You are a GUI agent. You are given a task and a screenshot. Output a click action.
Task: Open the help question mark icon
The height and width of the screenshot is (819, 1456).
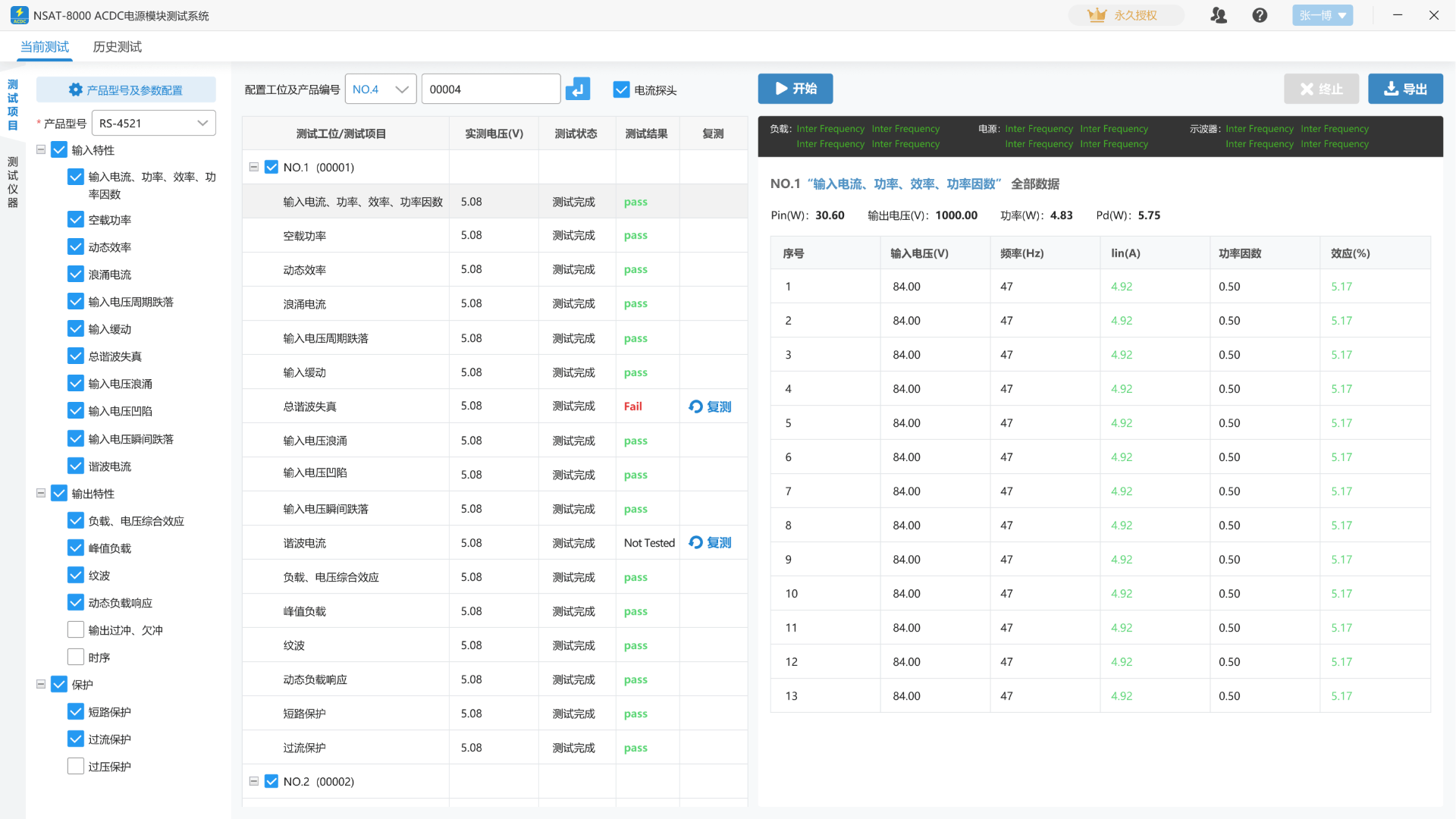coord(1260,15)
